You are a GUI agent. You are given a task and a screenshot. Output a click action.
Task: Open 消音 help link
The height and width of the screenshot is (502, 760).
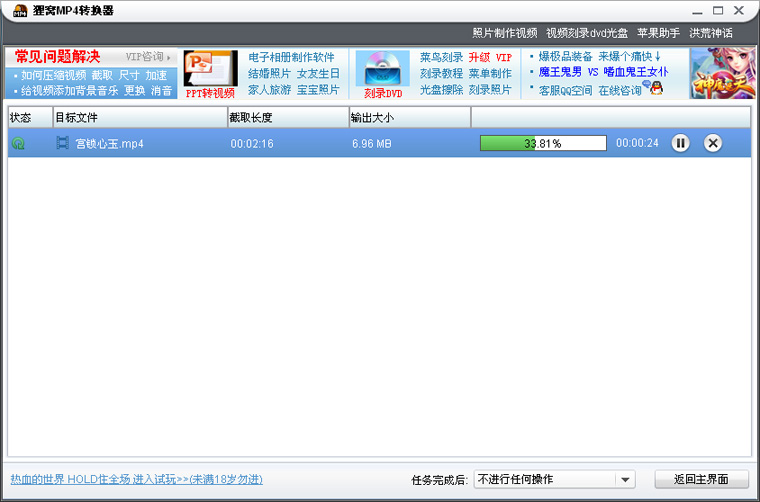pyautogui.click(x=161, y=91)
